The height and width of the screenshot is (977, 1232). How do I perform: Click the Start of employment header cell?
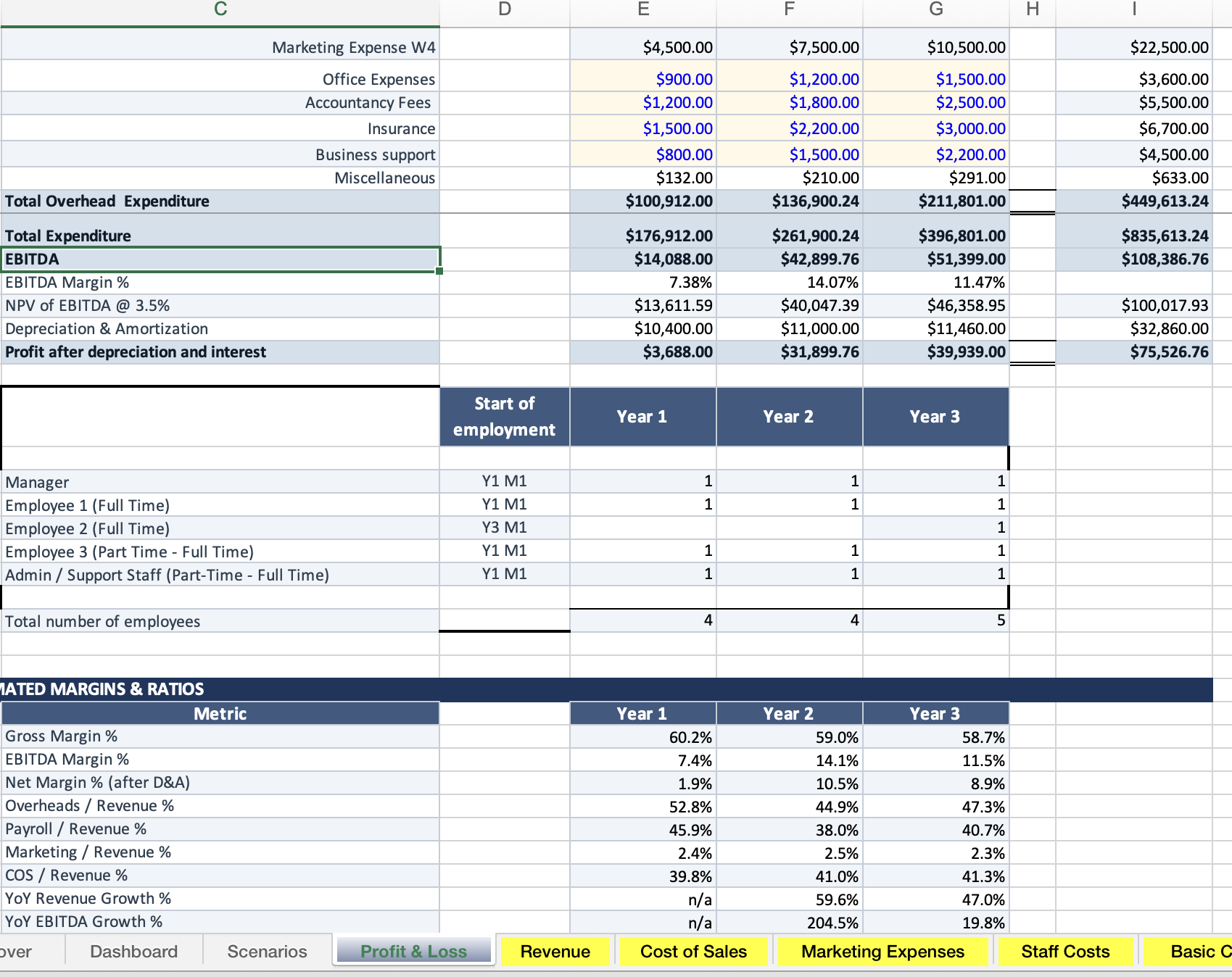coord(505,417)
